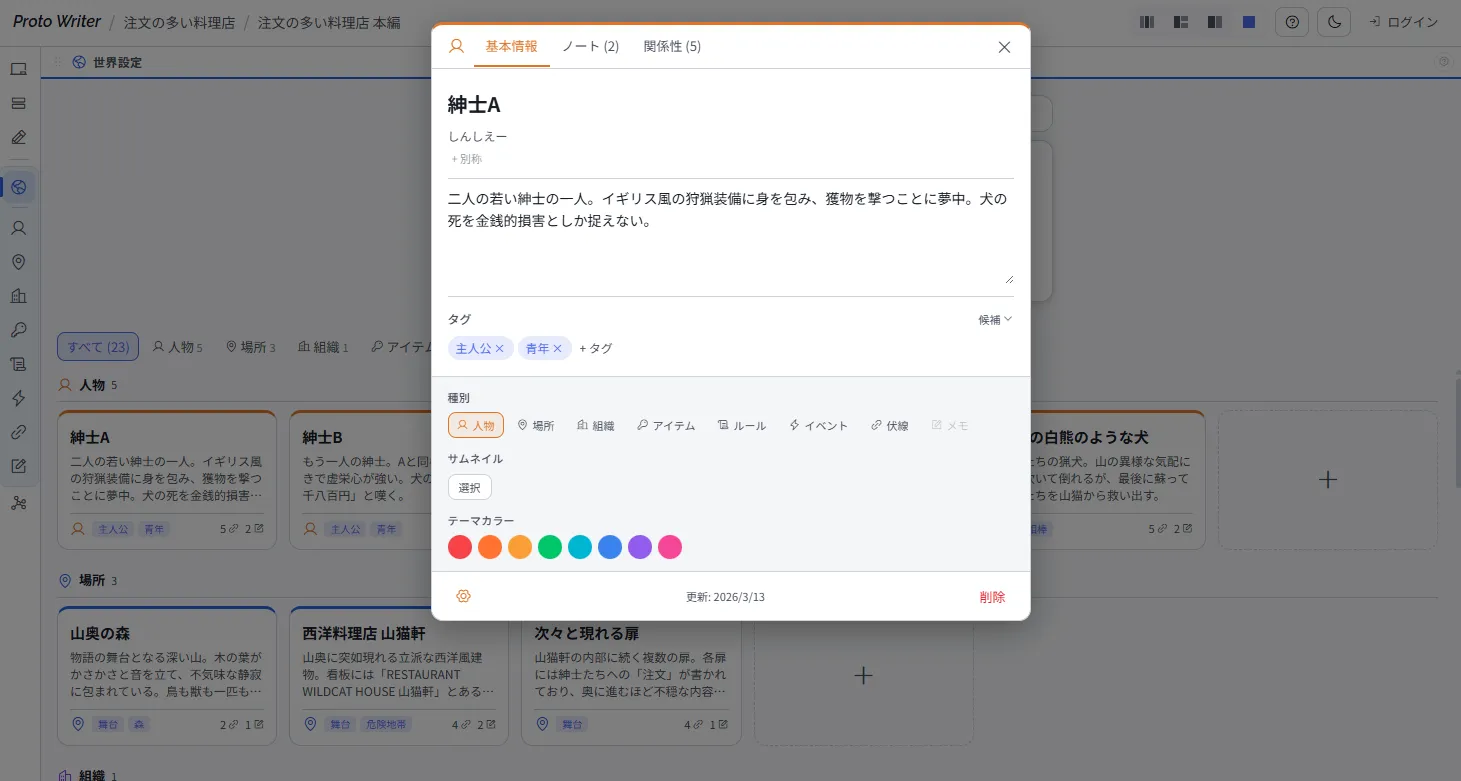Open the locations panel via map pin sidebar icon

(19, 262)
